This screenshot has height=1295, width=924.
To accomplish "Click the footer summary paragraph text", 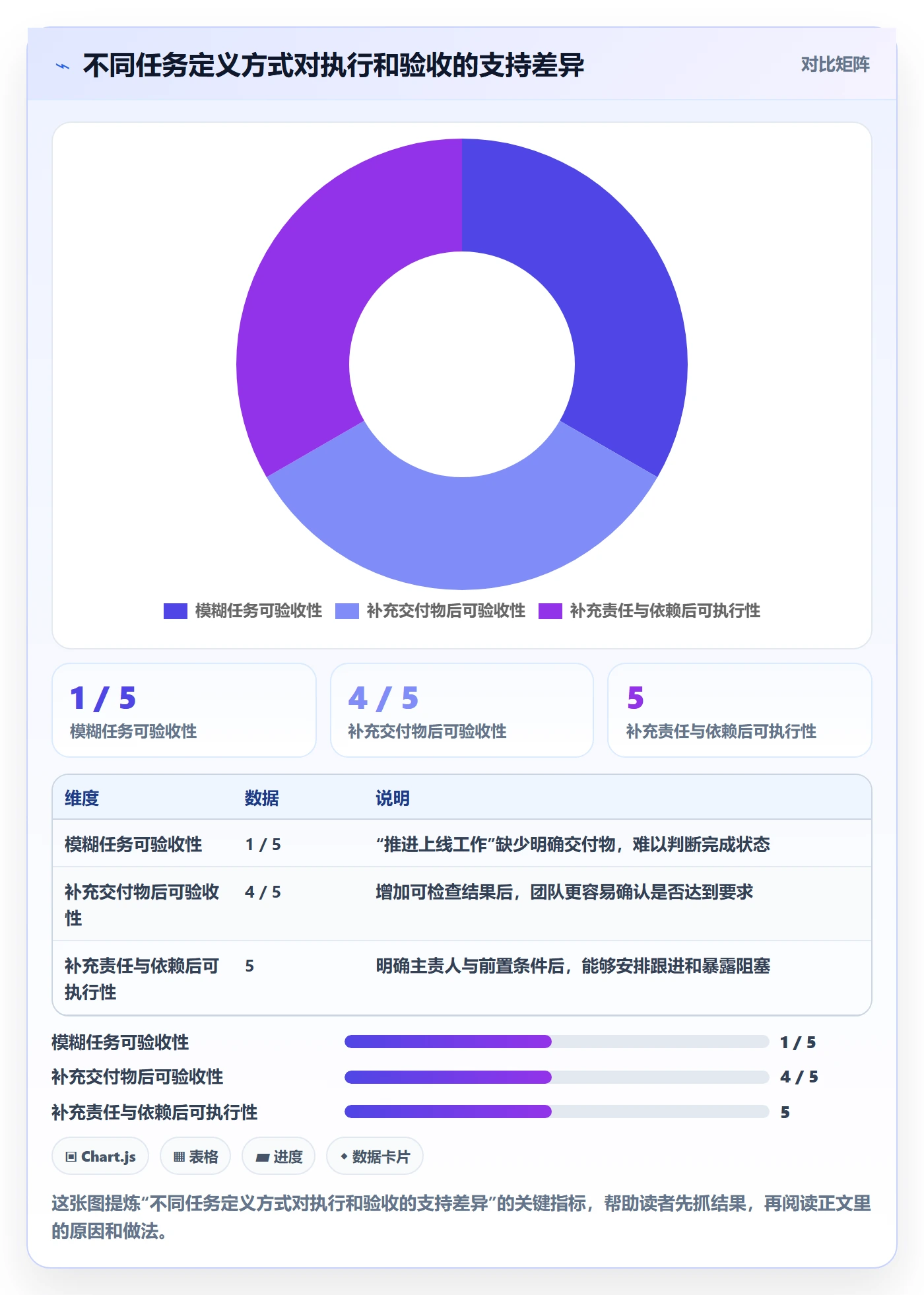I will (x=461, y=1217).
